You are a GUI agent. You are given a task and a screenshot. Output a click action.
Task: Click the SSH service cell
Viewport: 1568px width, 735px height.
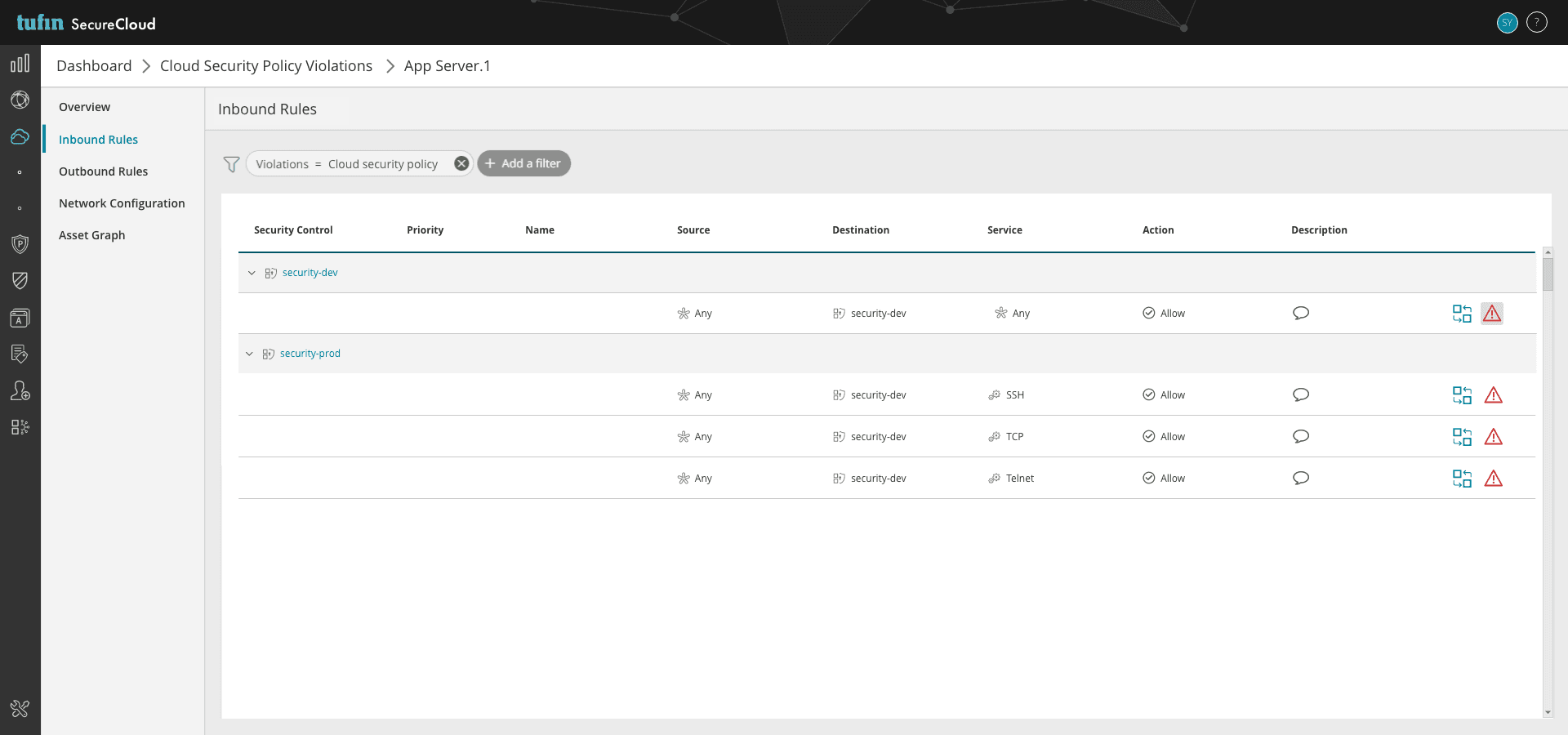click(x=1006, y=395)
